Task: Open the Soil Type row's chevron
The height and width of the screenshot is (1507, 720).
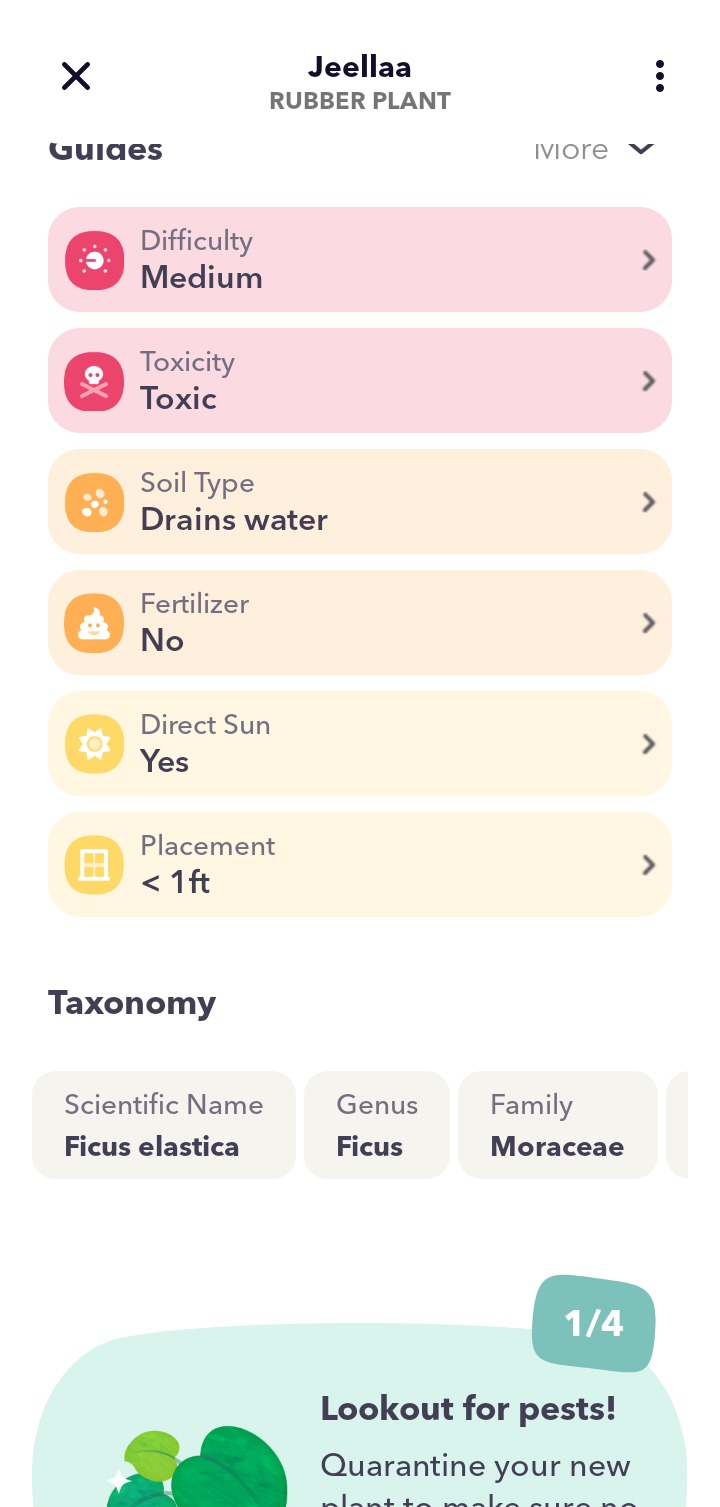Action: pos(649,502)
